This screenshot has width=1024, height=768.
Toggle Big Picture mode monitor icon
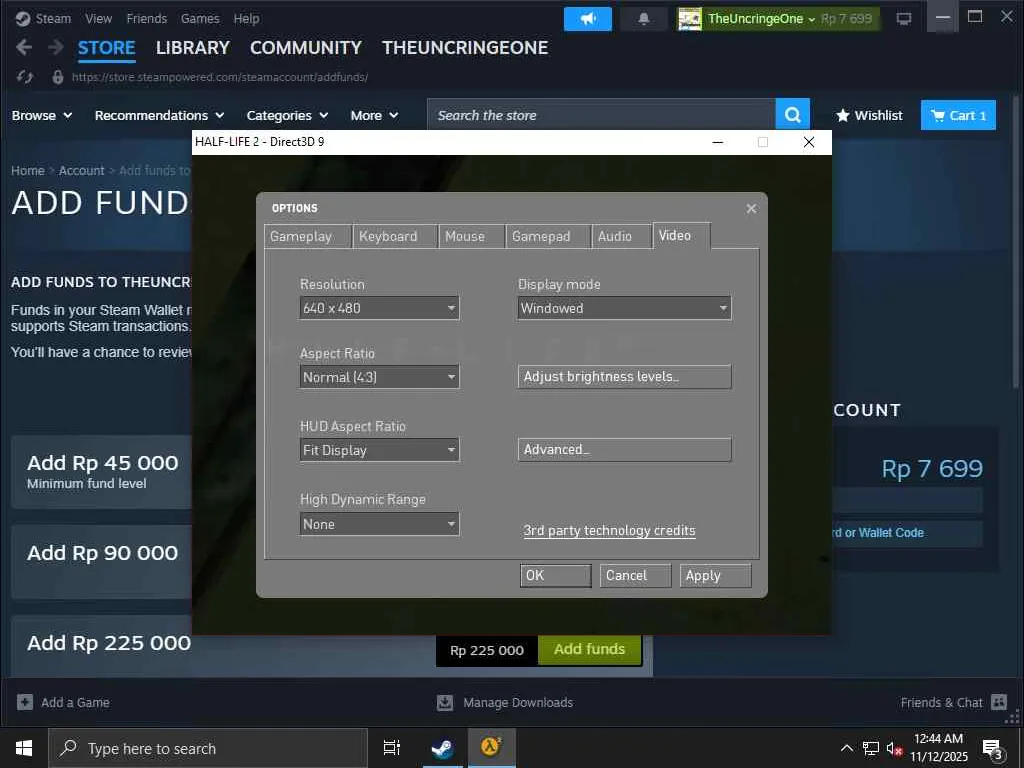[x=904, y=19]
